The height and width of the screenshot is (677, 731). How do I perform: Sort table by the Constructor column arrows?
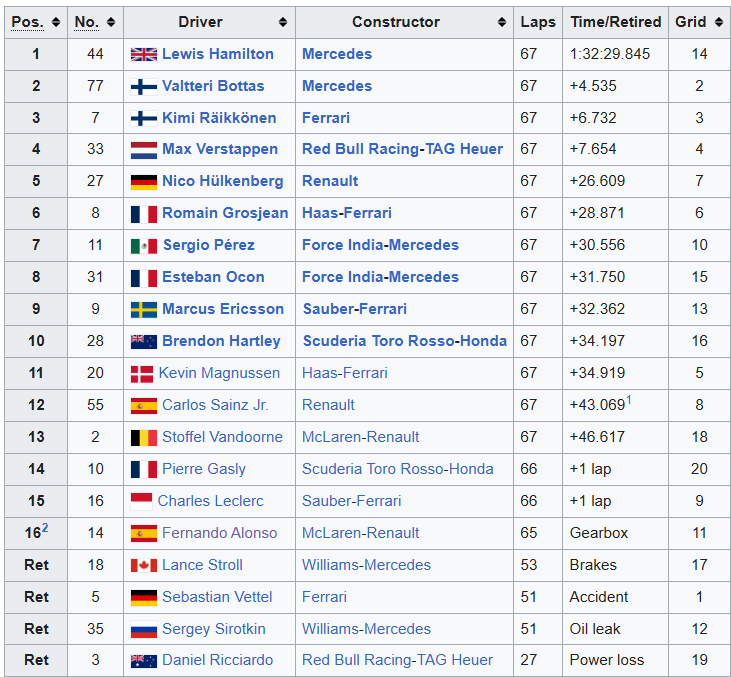point(502,22)
